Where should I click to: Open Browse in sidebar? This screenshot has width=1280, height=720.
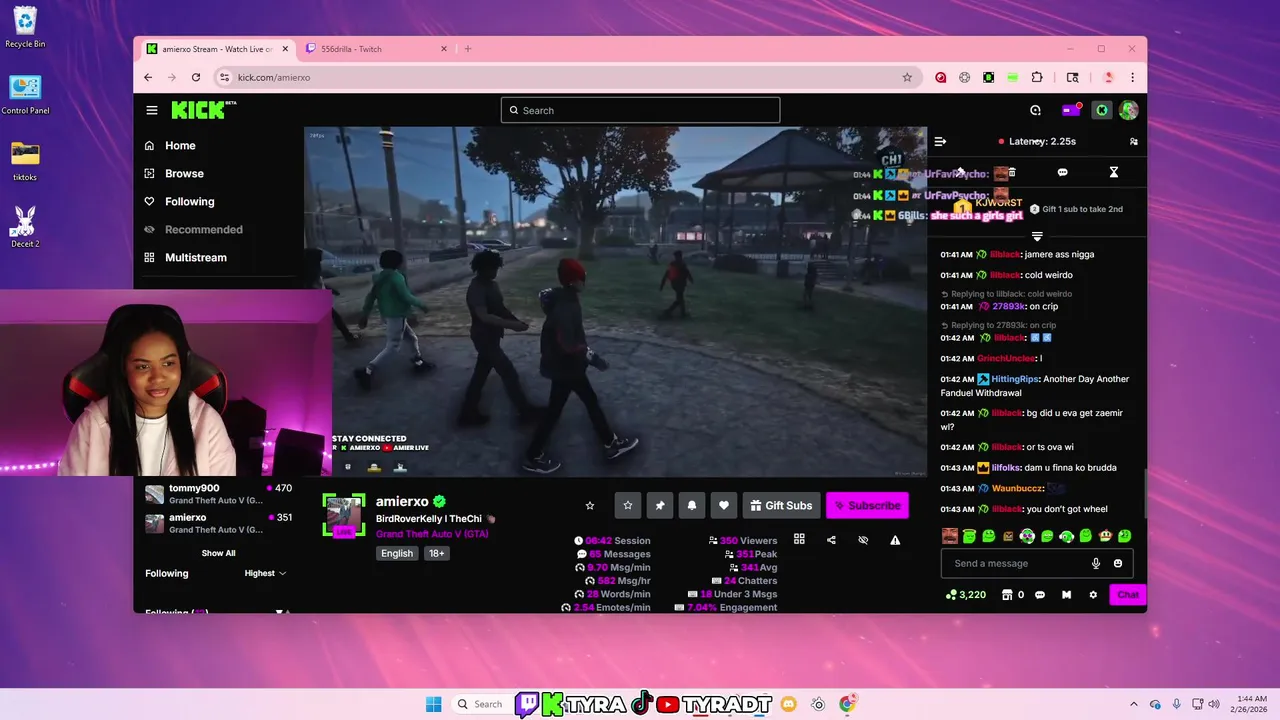click(184, 173)
